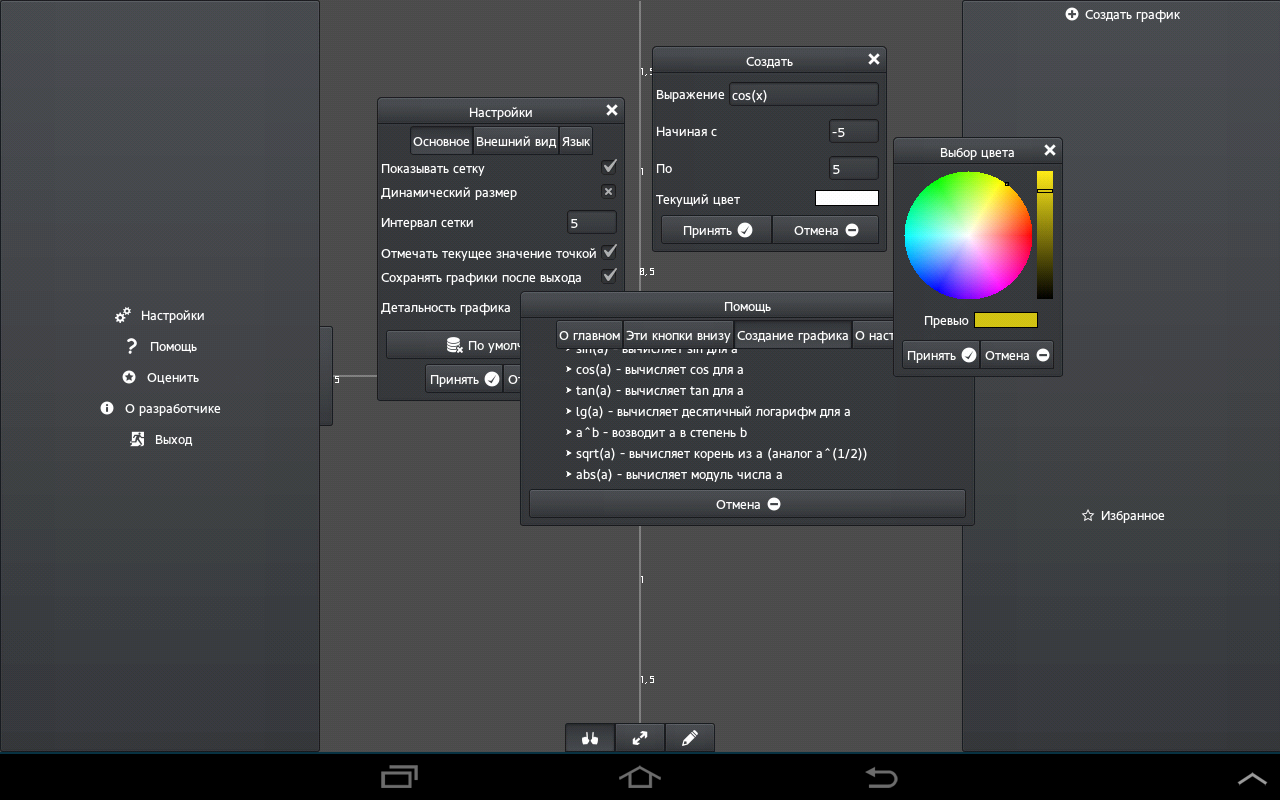This screenshot has width=1280, height=800.
Task: Uncheck Сохранять графики после выхода
Action: click(x=608, y=276)
